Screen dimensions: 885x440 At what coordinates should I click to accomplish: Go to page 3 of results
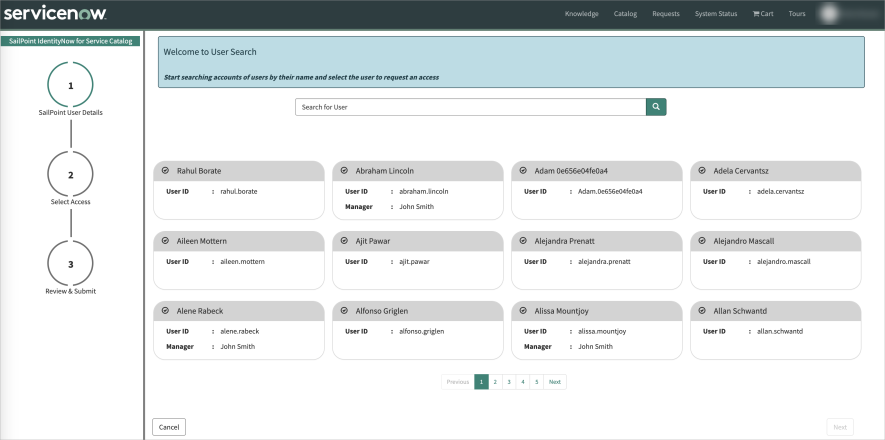[509, 382]
